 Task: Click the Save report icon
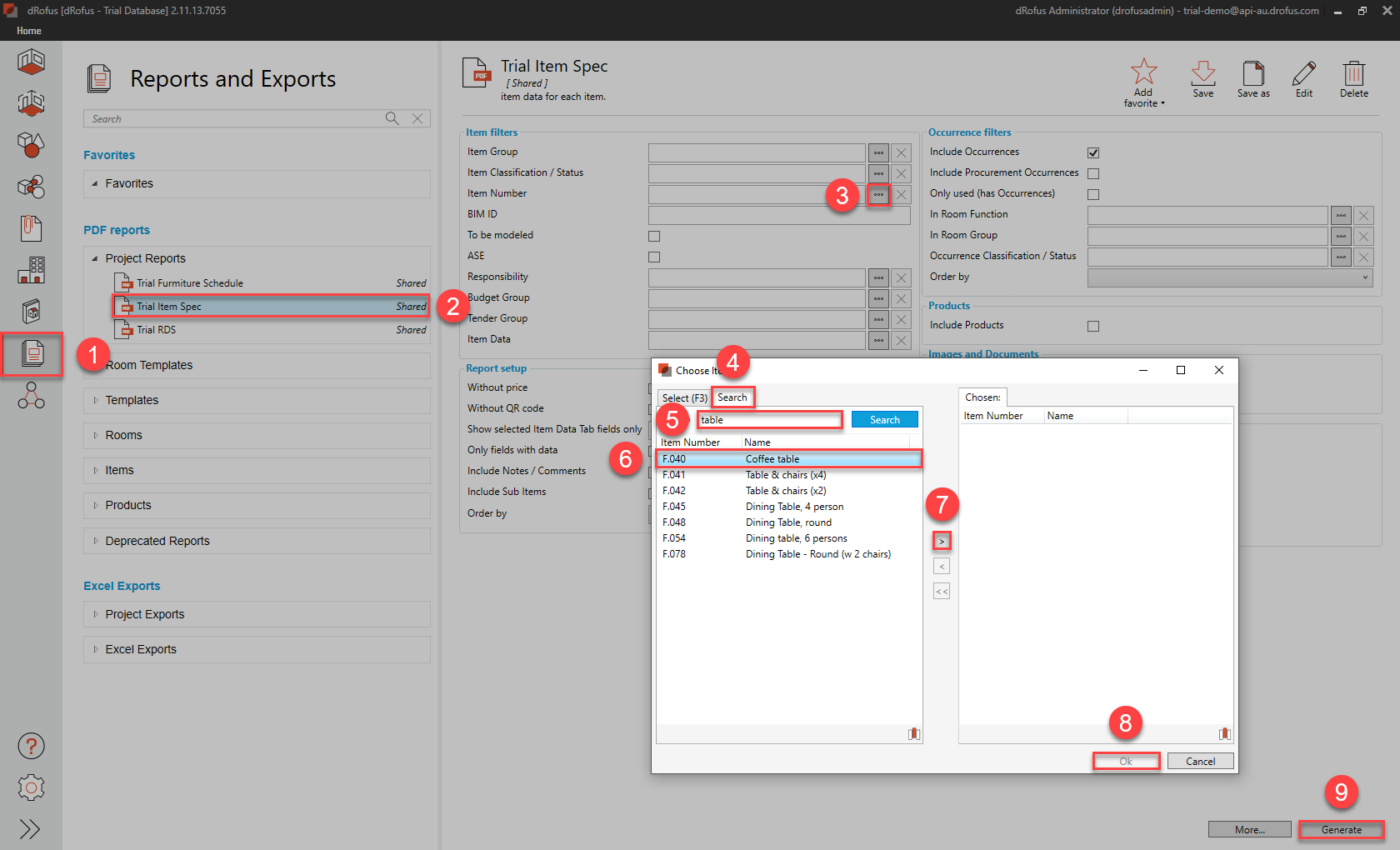click(1202, 72)
